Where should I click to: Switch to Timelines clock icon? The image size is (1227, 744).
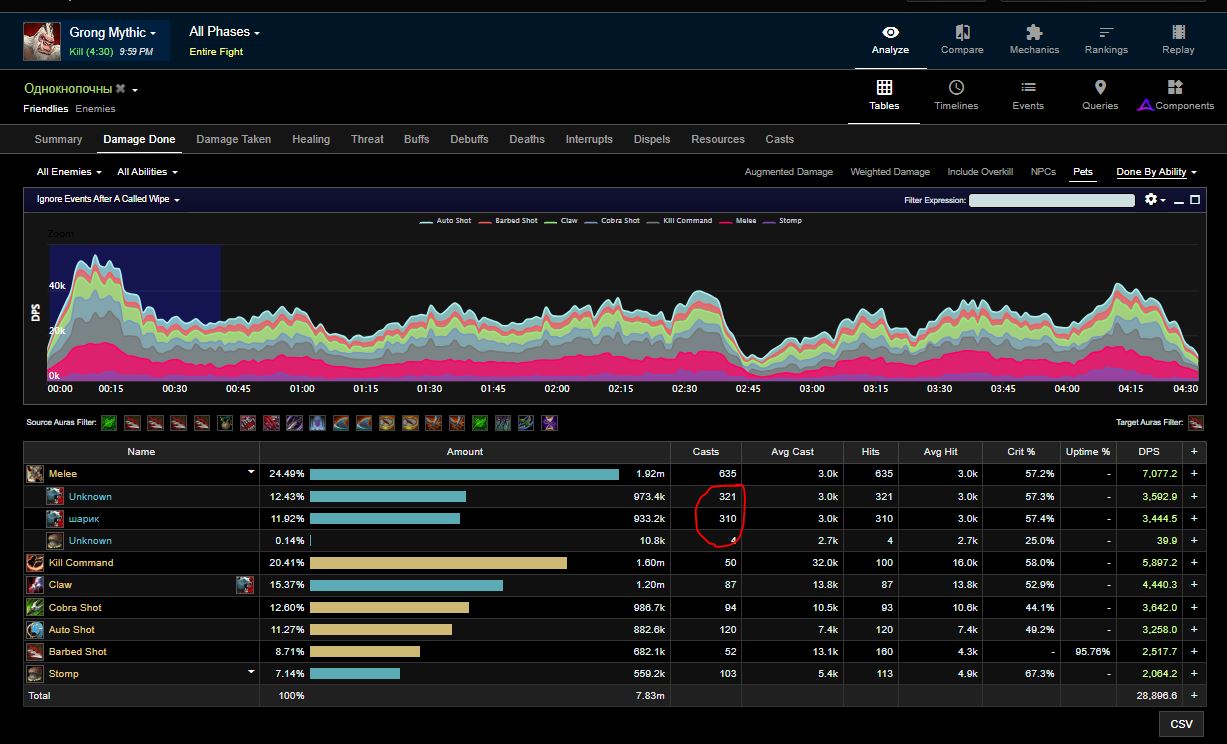pyautogui.click(x=956, y=89)
